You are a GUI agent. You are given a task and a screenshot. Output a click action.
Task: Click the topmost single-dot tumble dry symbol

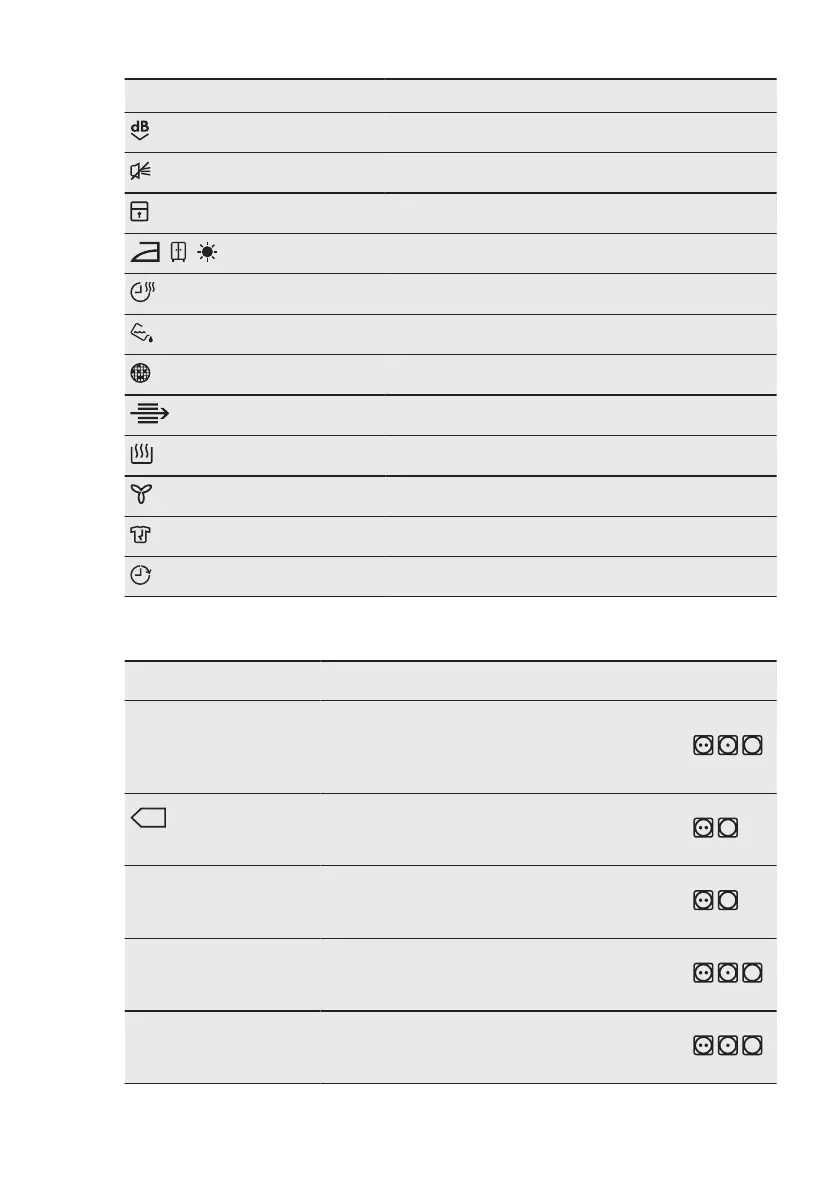click(x=727, y=746)
